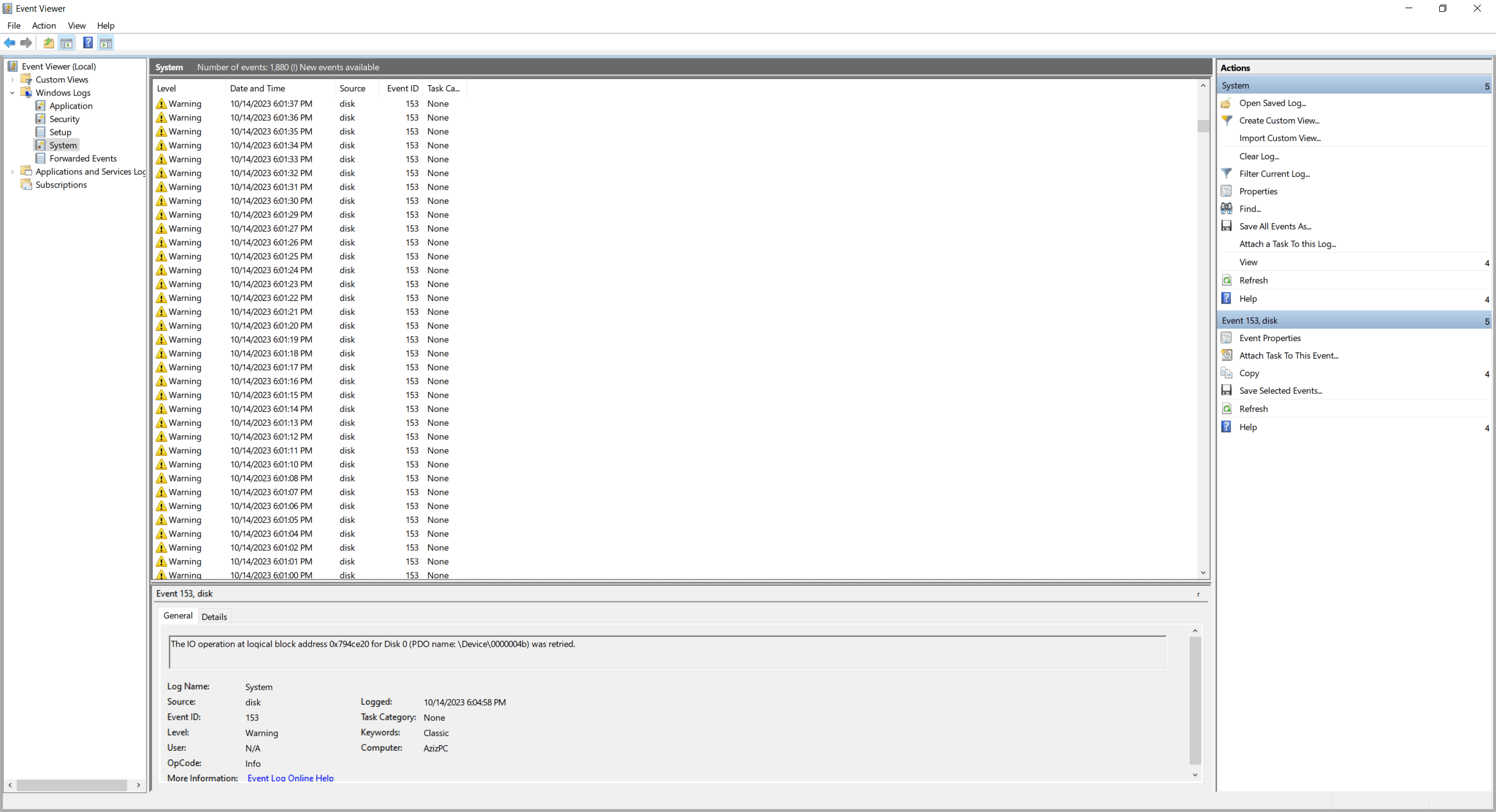Click the Find binoculars icon

click(x=1227, y=209)
